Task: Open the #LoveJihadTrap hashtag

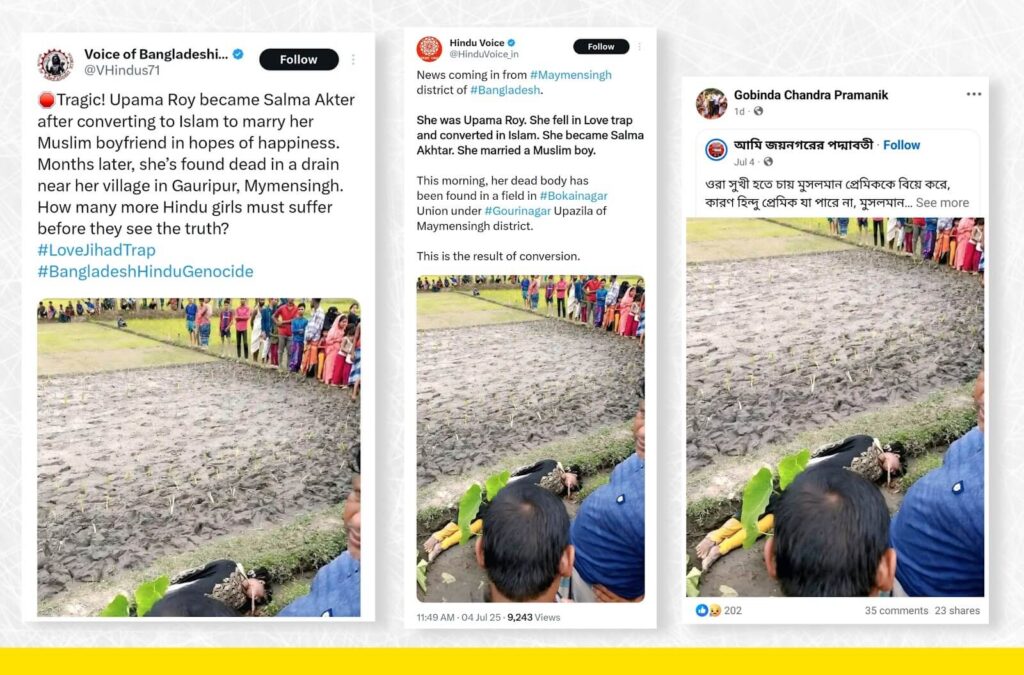Action: tap(97, 250)
